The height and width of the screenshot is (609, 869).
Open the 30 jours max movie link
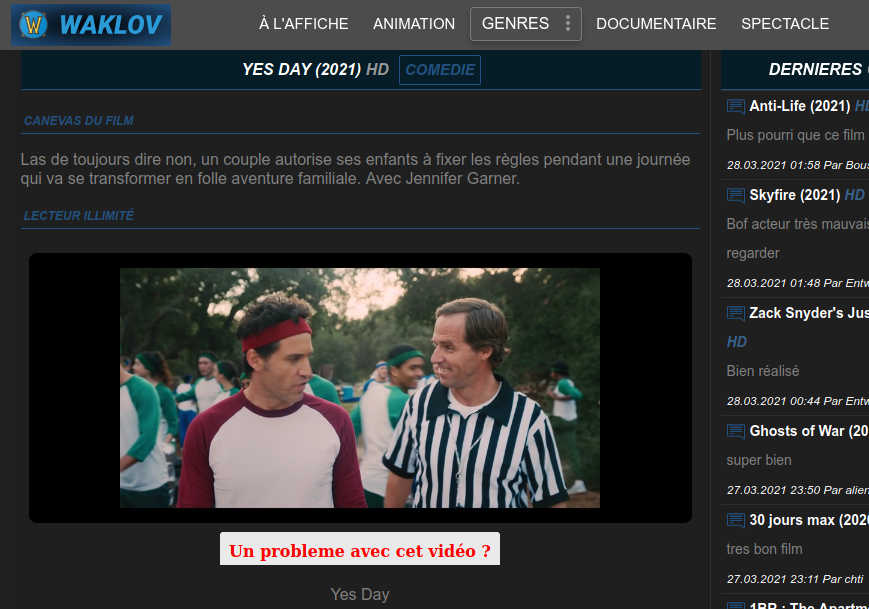tap(808, 520)
